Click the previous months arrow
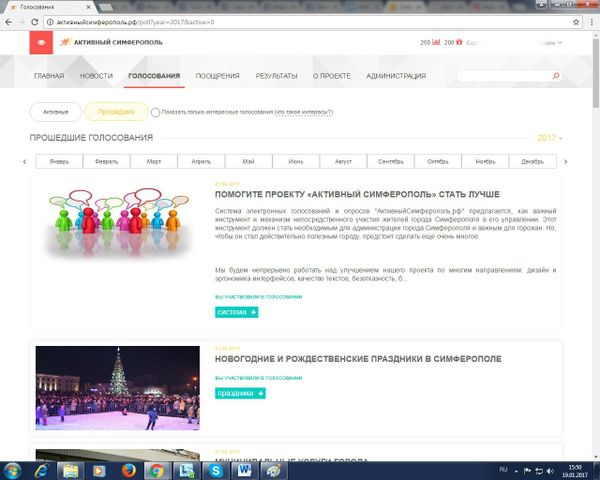Image resolution: width=600 pixels, height=480 pixels. 24,162
